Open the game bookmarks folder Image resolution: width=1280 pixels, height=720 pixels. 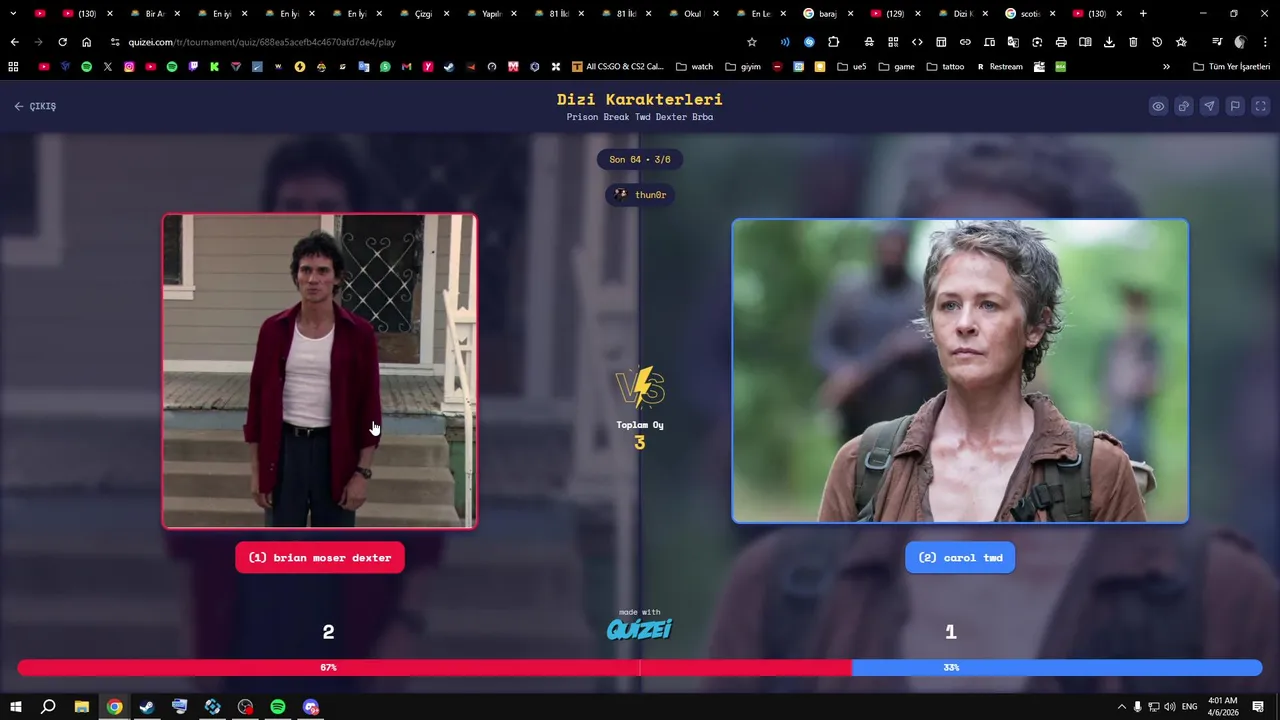(897, 67)
